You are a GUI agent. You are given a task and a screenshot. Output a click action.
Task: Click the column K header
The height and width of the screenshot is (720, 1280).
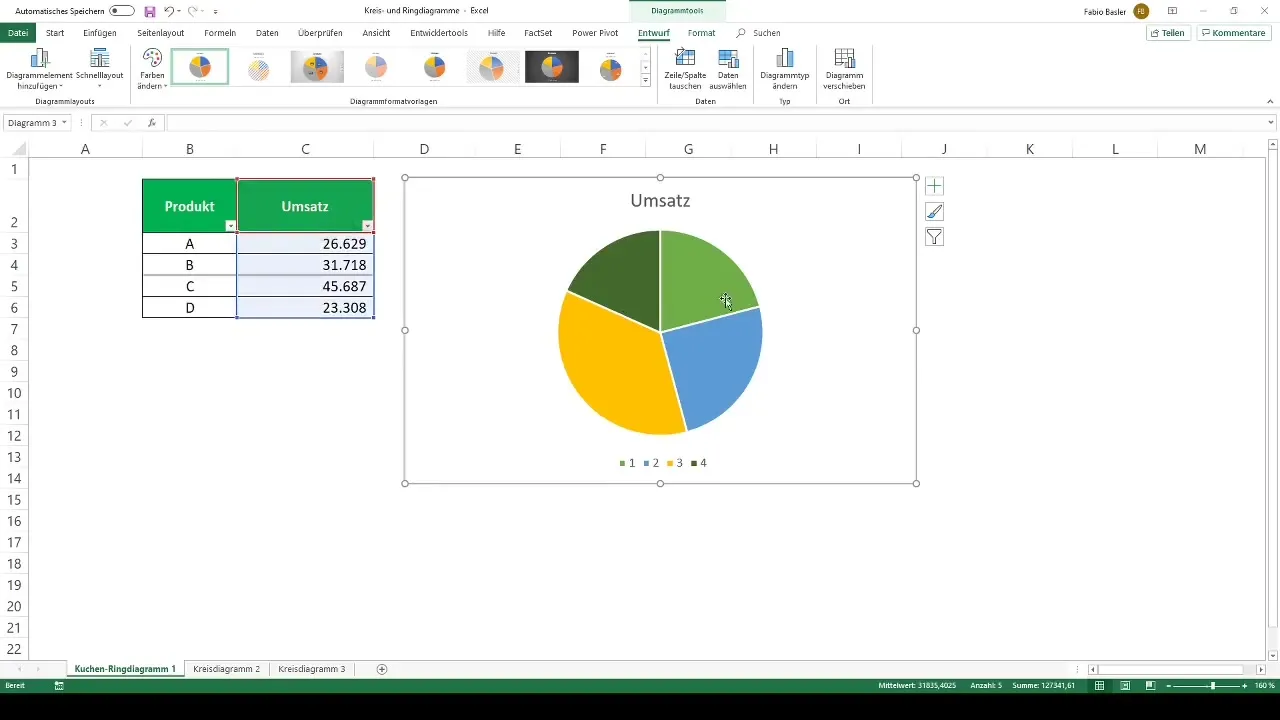[1030, 149]
